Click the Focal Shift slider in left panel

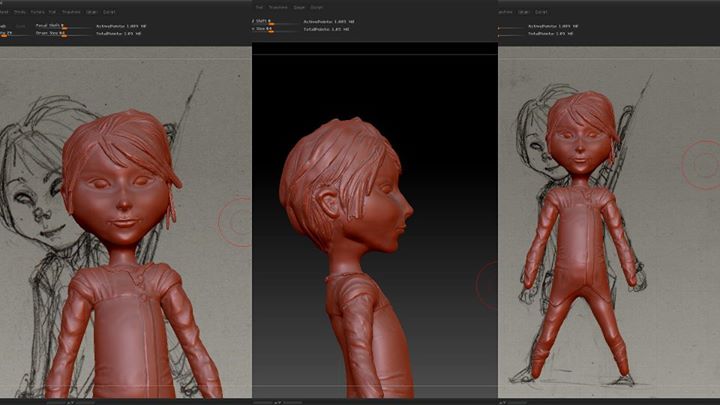coord(50,24)
